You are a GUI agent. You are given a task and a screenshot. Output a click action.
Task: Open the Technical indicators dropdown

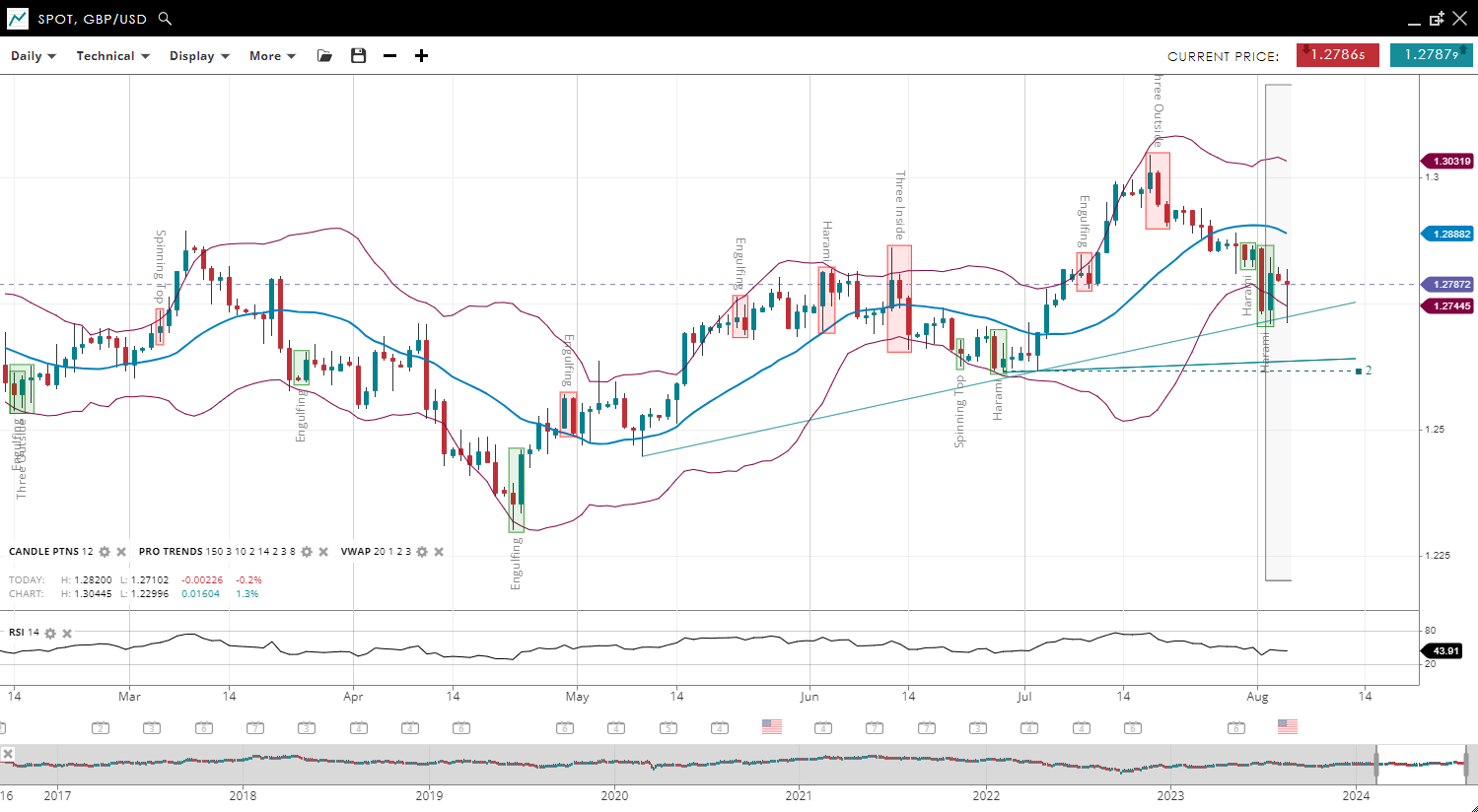click(112, 56)
